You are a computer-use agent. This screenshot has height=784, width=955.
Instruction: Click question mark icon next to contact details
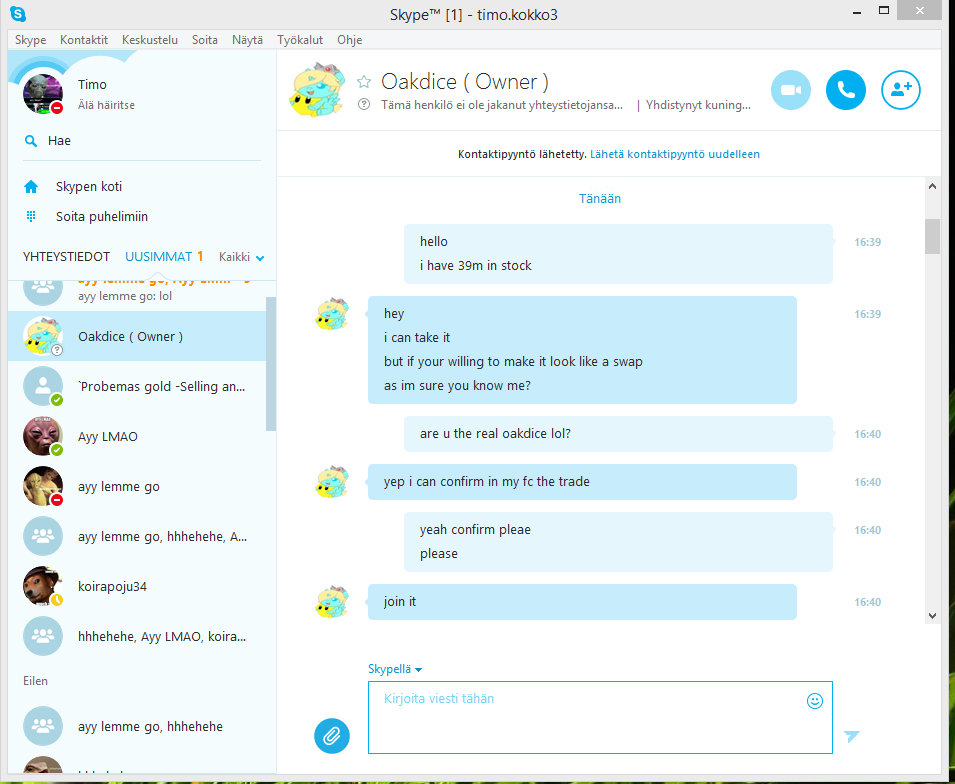click(x=364, y=104)
